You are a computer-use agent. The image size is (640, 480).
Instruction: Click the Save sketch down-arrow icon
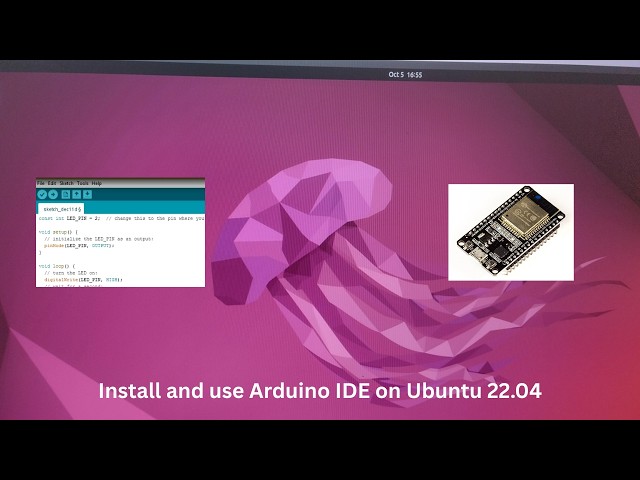[x=87, y=194]
